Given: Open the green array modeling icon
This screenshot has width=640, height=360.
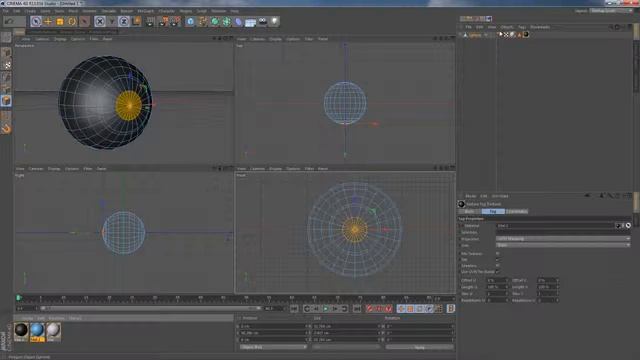Looking at the screenshot, I should [227, 21].
